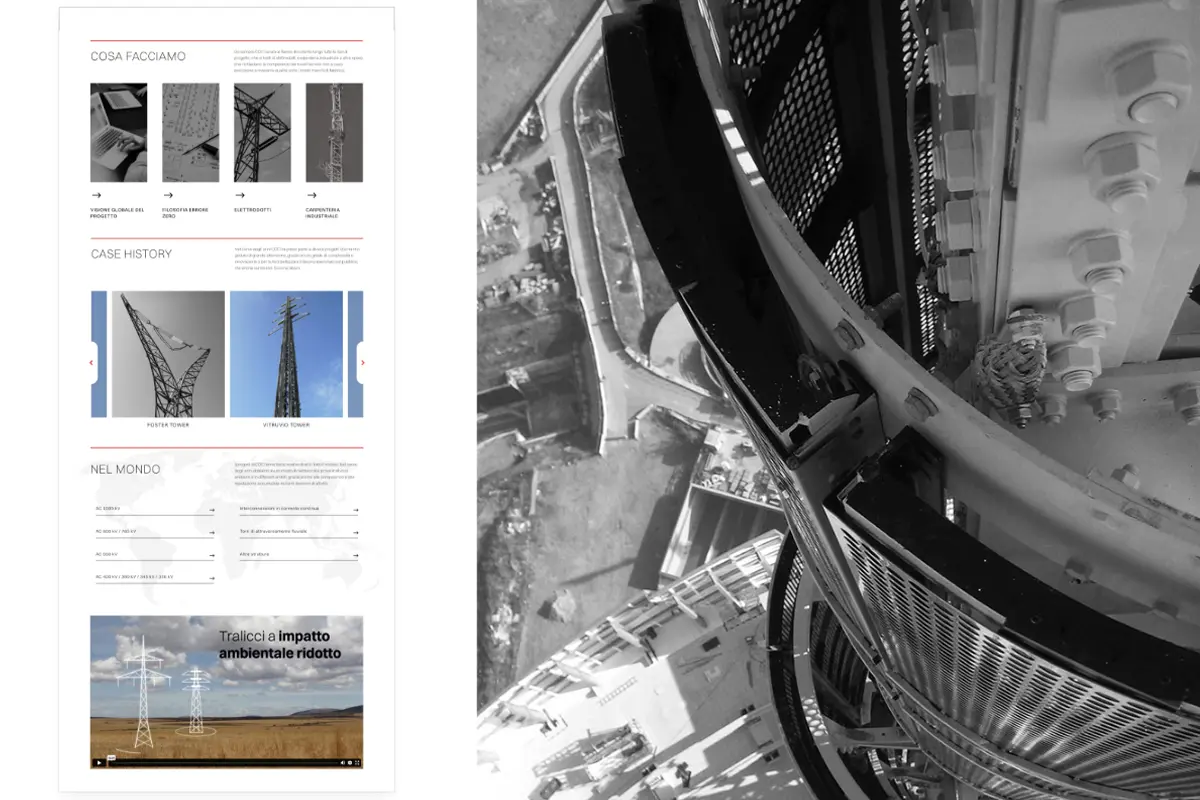Viewport: 1200px width, 800px height.
Task: Click the arrow on the AC 420 kV row
Action: 211,577
